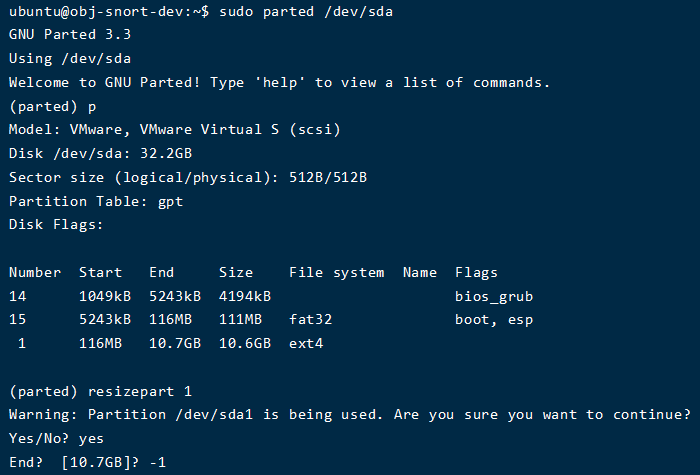Click the sector size value 512B/512B

point(328,177)
